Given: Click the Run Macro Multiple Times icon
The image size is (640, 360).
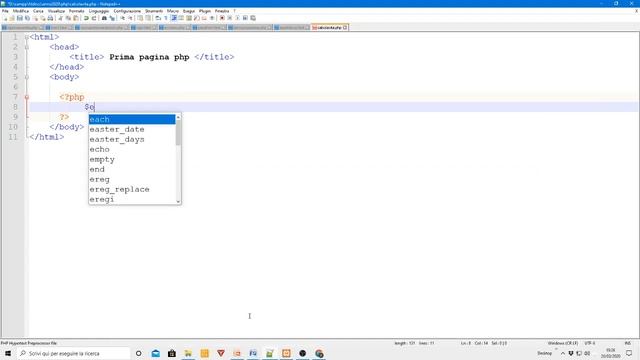Looking at the screenshot, I should pyautogui.click(x=245, y=18).
